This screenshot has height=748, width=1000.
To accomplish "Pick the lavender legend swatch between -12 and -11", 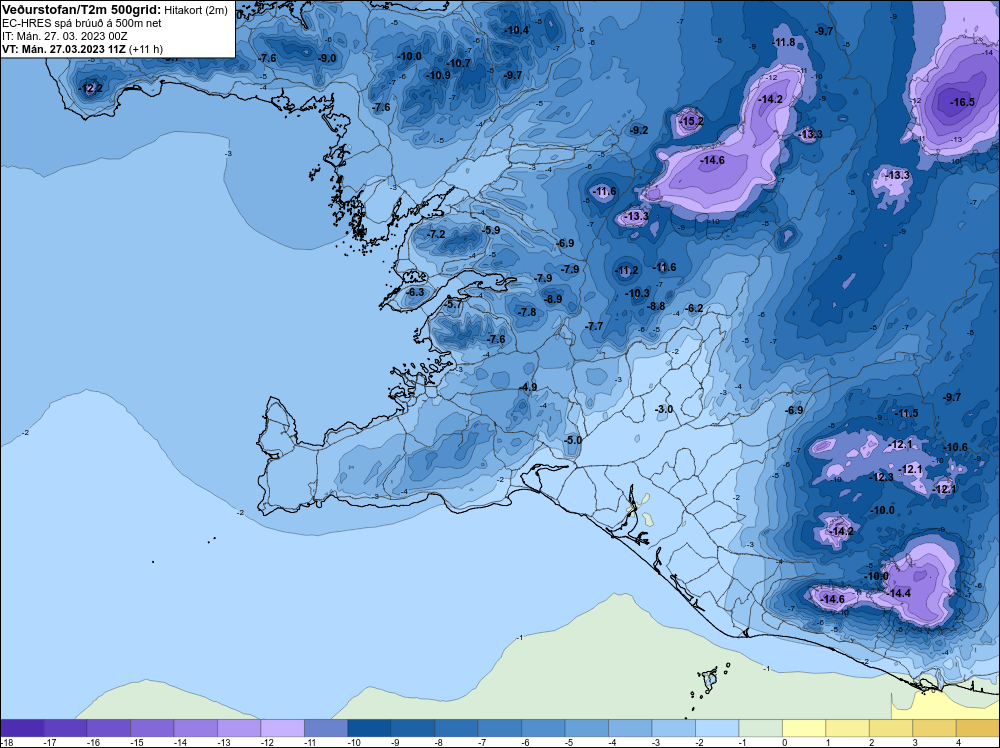I will tap(283, 728).
